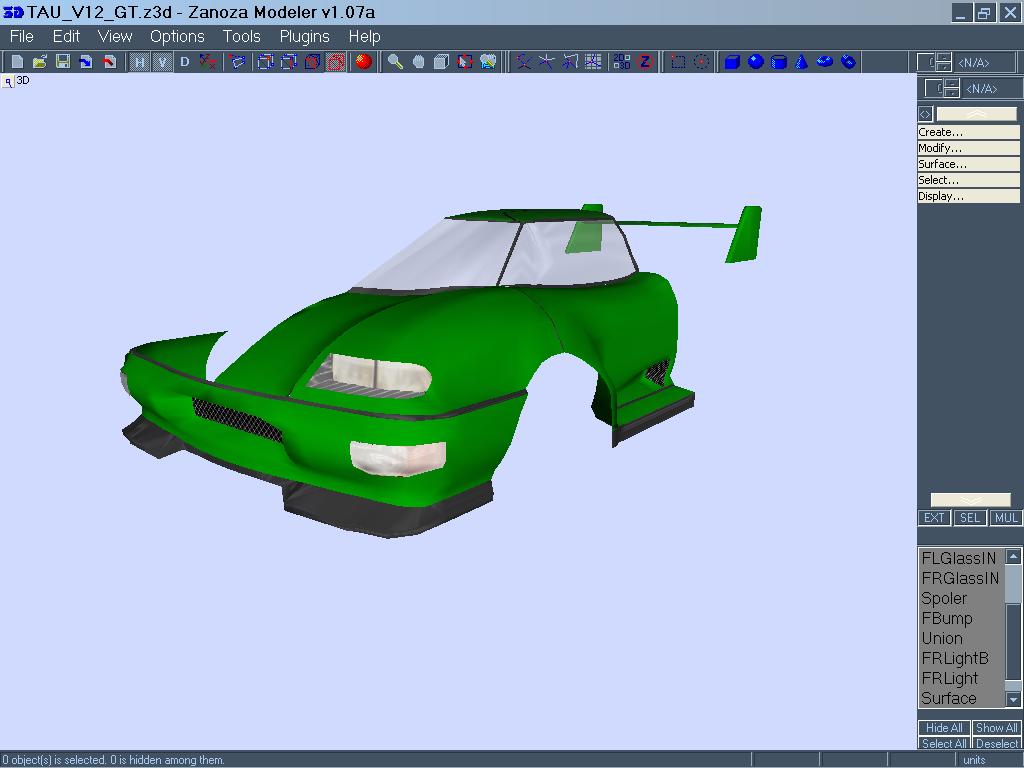Open the Plugins menu

click(304, 36)
